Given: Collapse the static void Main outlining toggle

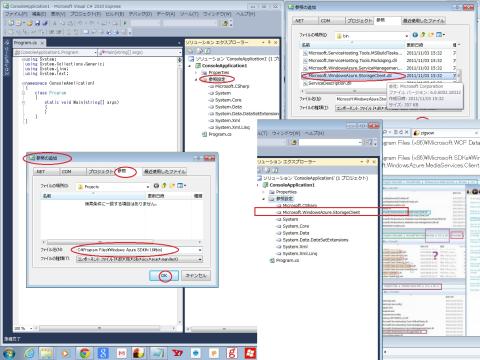Looking at the screenshot, I should coord(24,102).
